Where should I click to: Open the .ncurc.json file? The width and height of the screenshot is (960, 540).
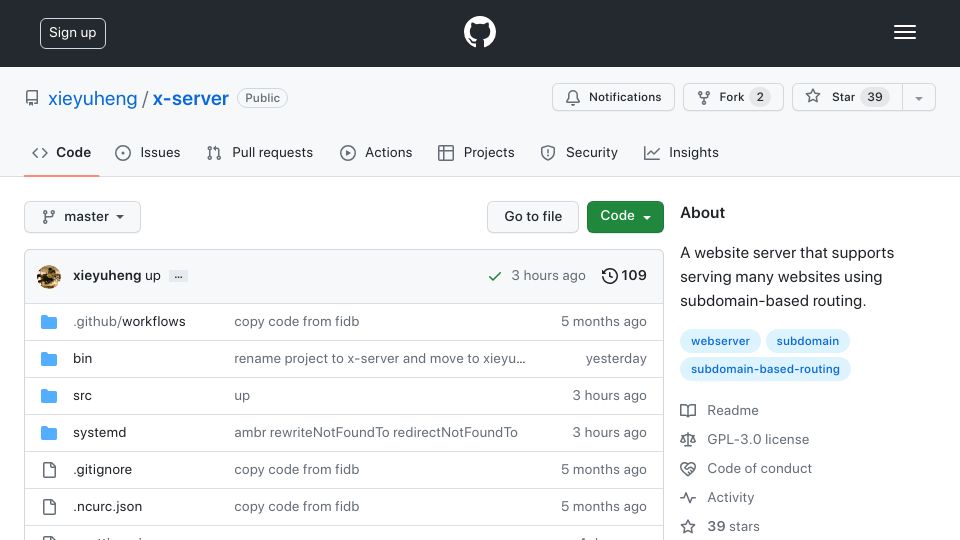click(107, 507)
